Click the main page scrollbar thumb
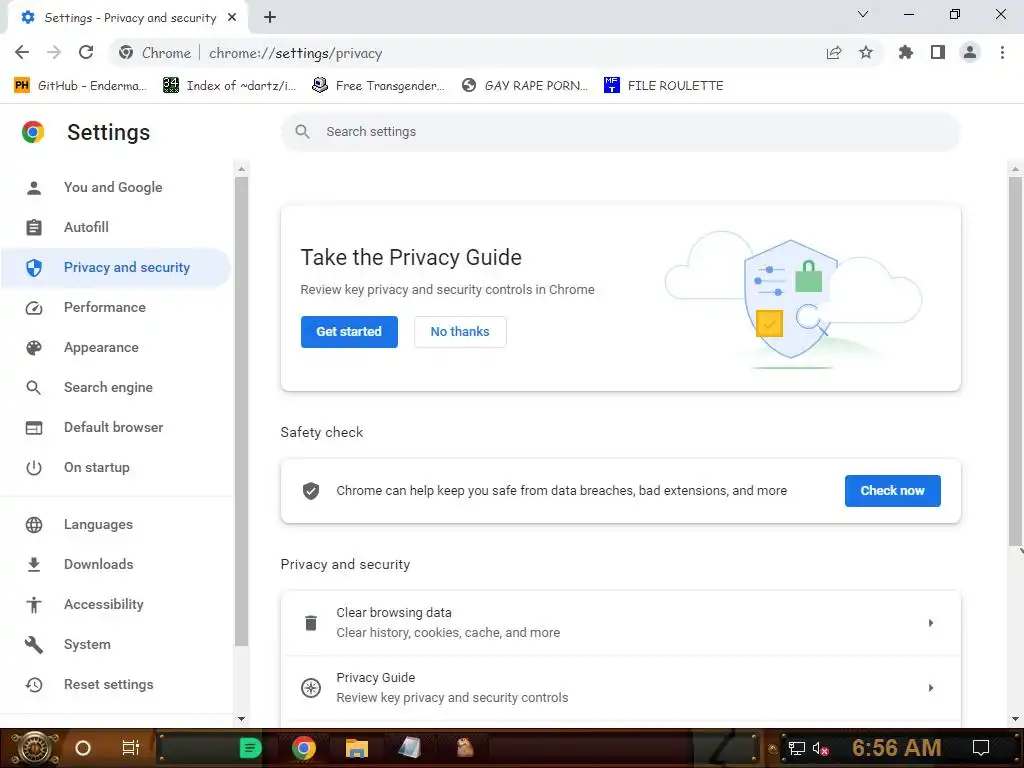 pos(1016,361)
